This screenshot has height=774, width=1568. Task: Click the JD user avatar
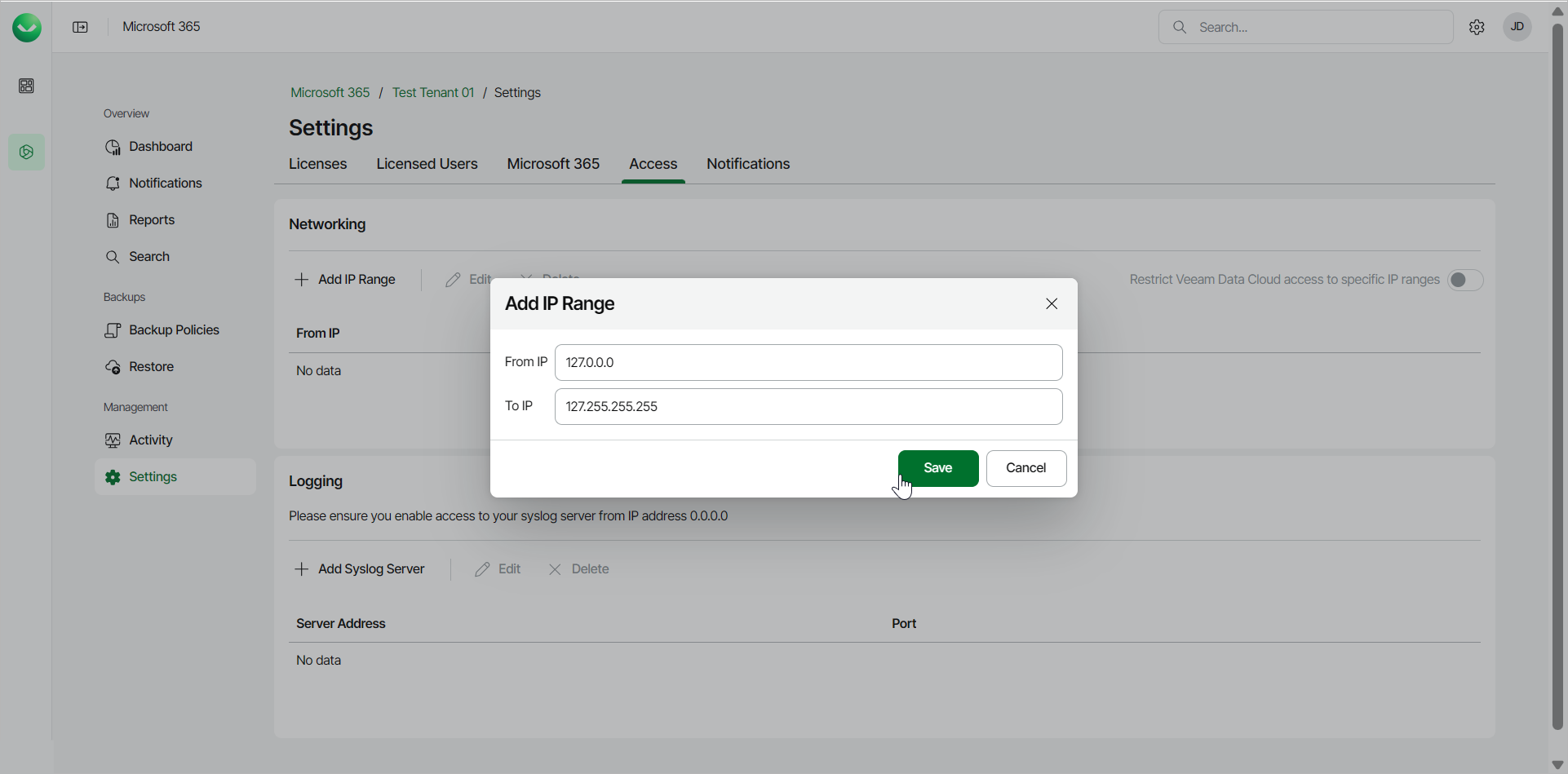(x=1517, y=27)
